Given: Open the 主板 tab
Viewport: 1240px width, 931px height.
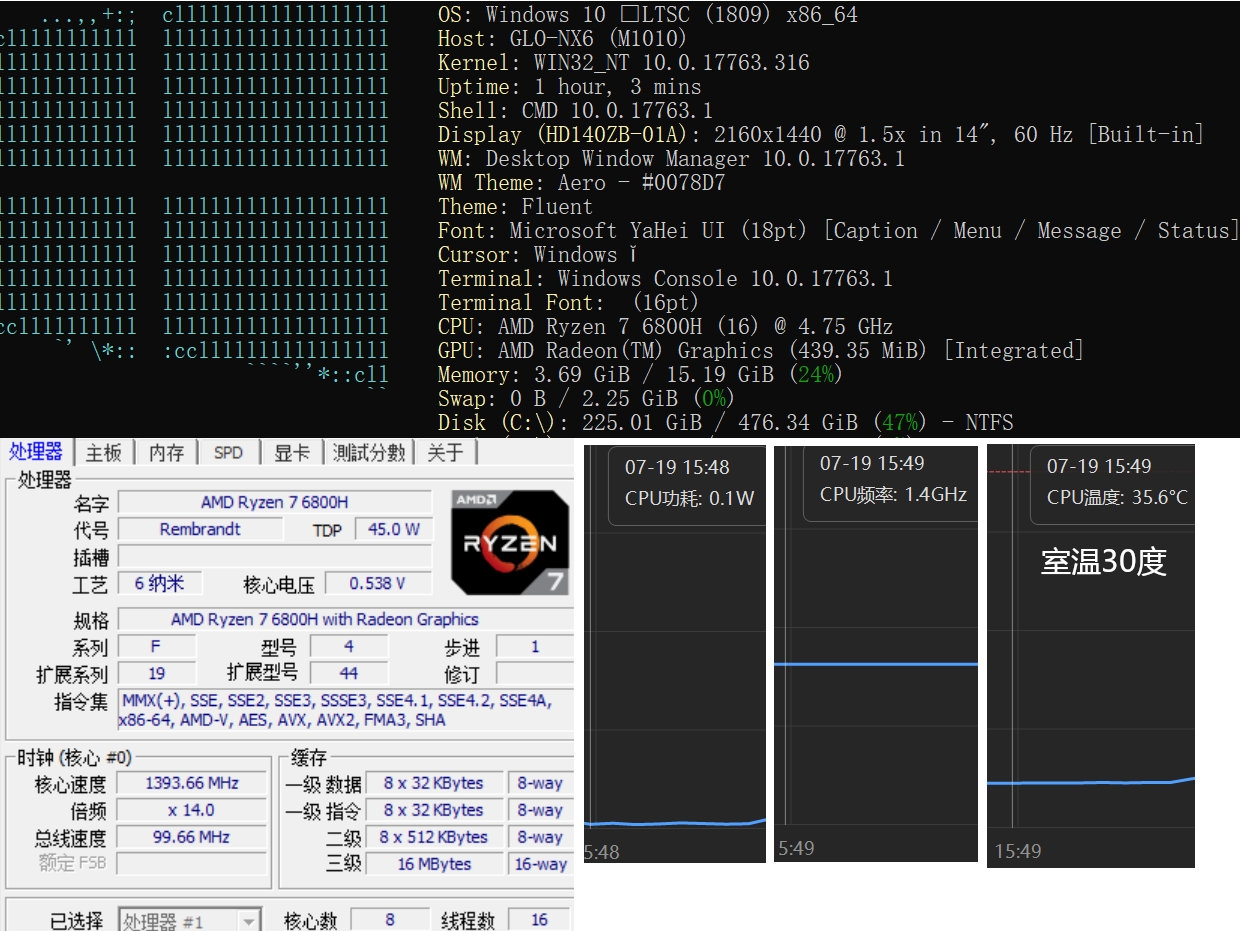Looking at the screenshot, I should tap(103, 453).
